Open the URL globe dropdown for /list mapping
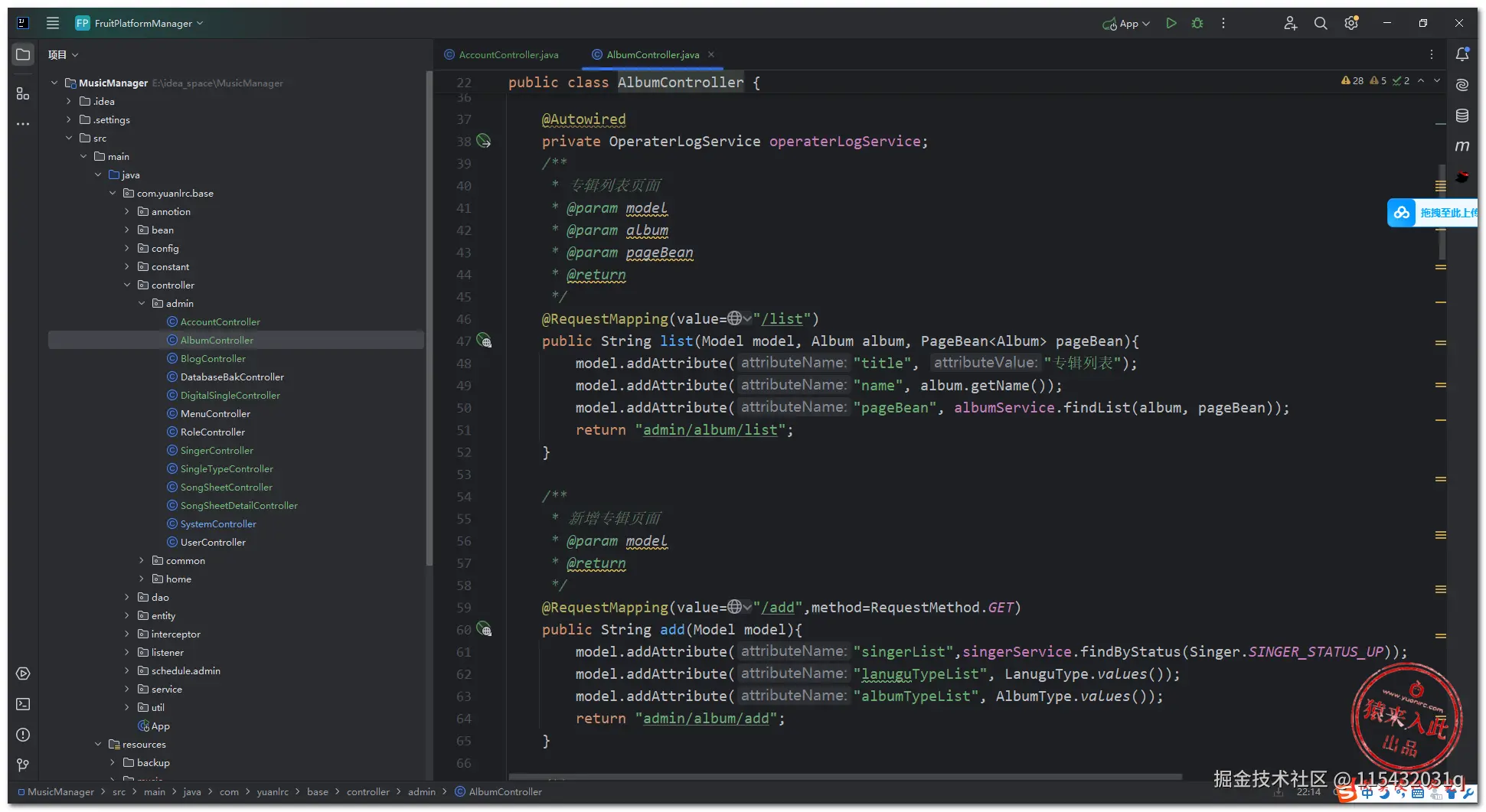 740,318
